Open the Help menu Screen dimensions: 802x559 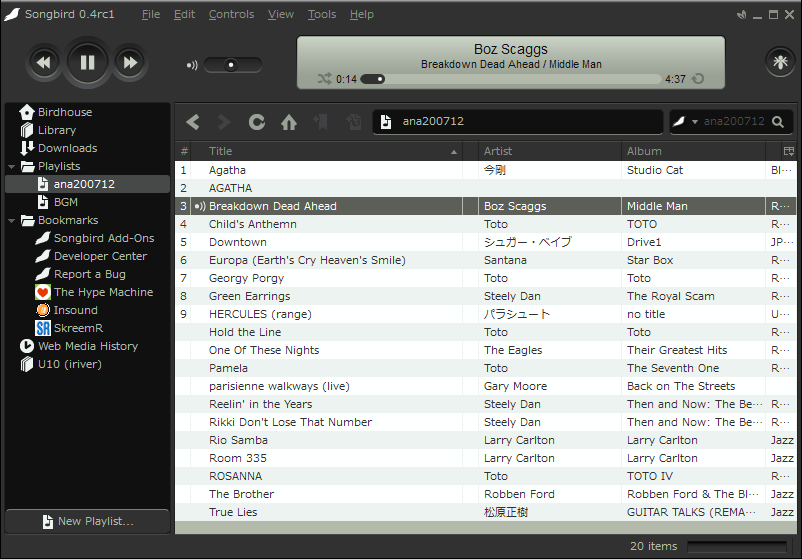pos(362,14)
